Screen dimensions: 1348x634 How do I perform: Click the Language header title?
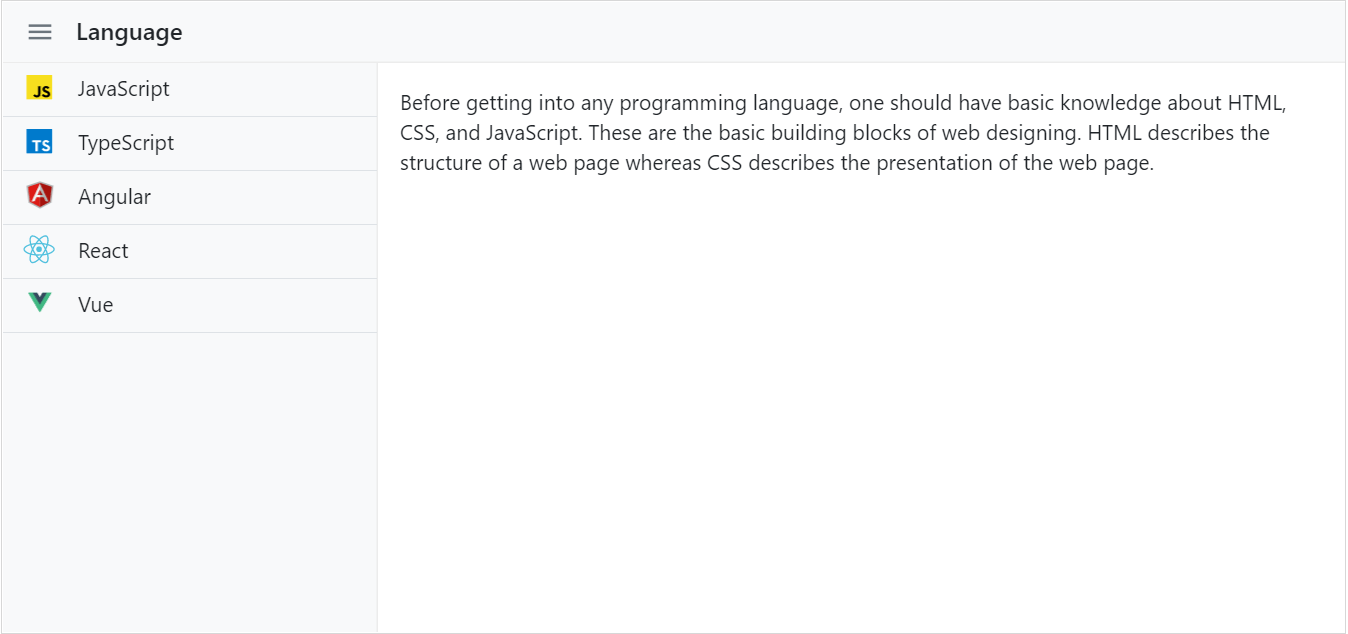pos(129,32)
